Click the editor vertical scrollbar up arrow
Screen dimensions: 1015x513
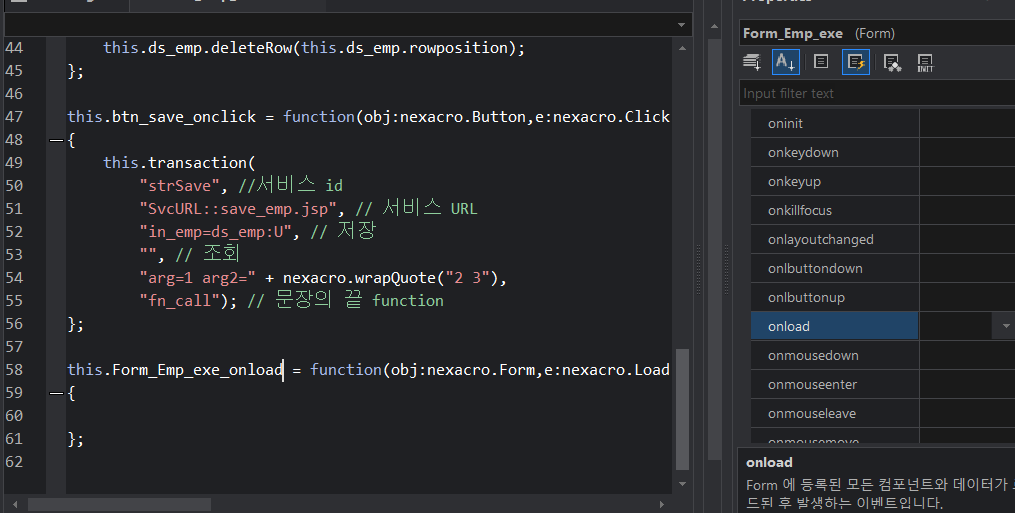click(682, 48)
